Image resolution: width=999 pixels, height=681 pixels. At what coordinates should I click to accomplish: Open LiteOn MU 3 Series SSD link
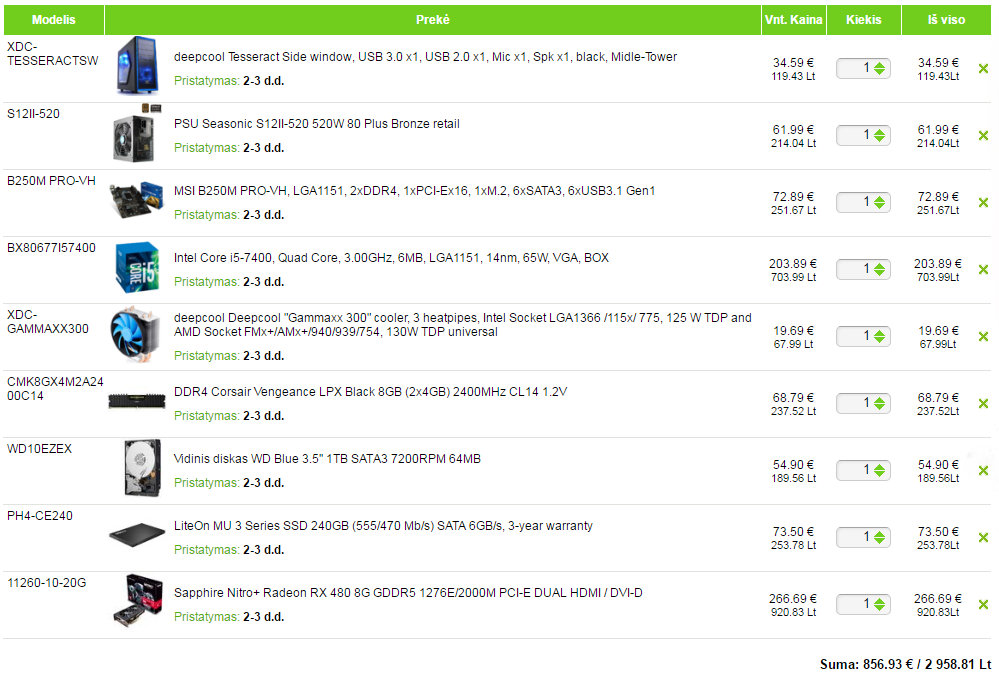tap(383, 526)
